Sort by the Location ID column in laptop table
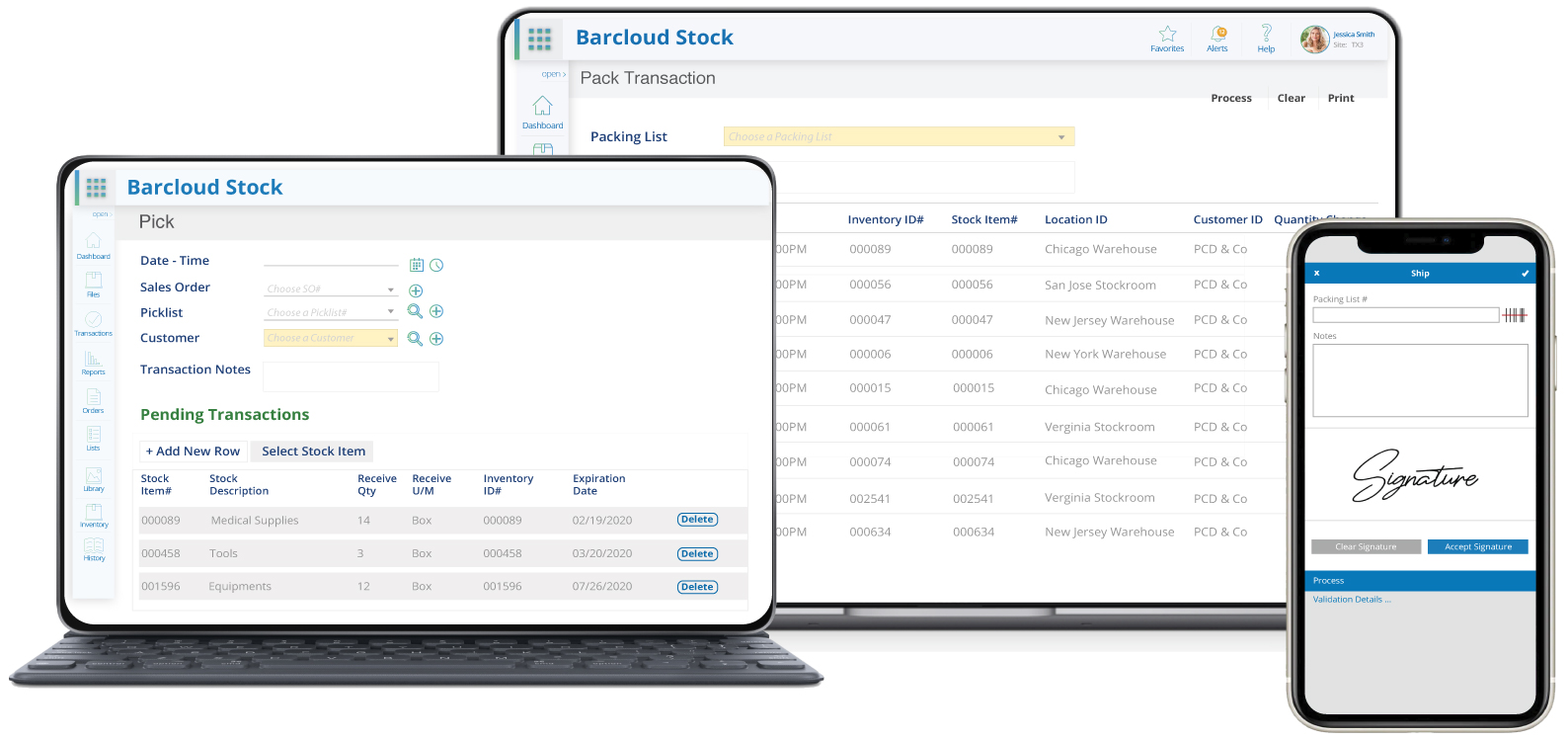1568x740 pixels. [1075, 219]
